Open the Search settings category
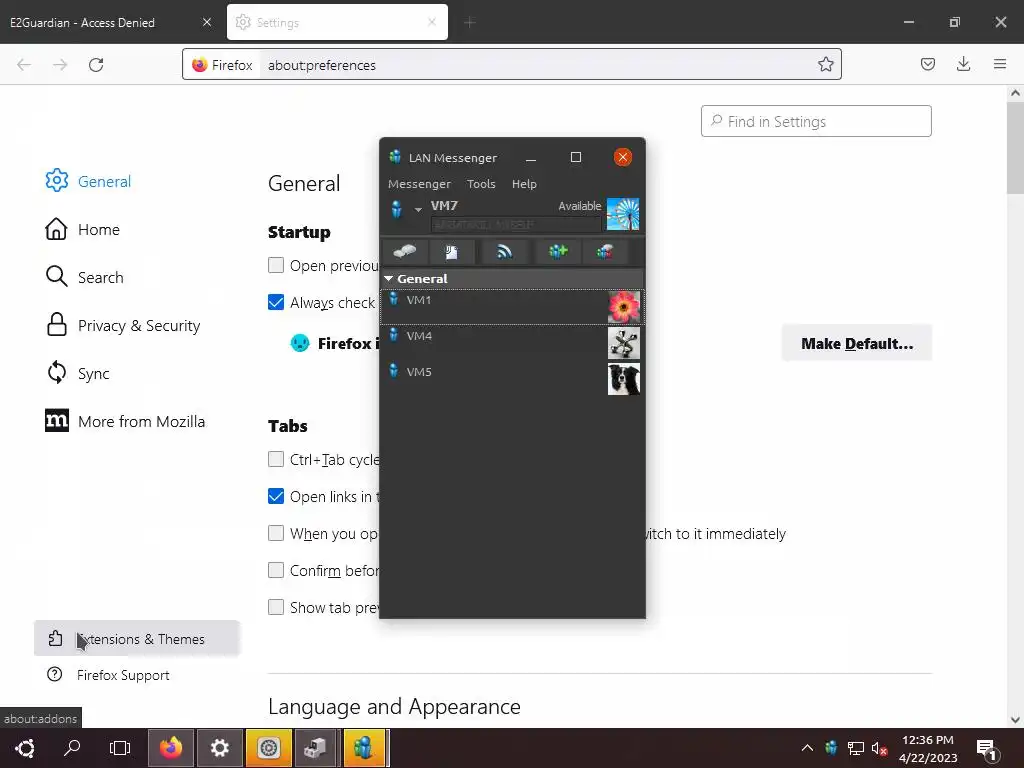The image size is (1024, 768). point(84,277)
